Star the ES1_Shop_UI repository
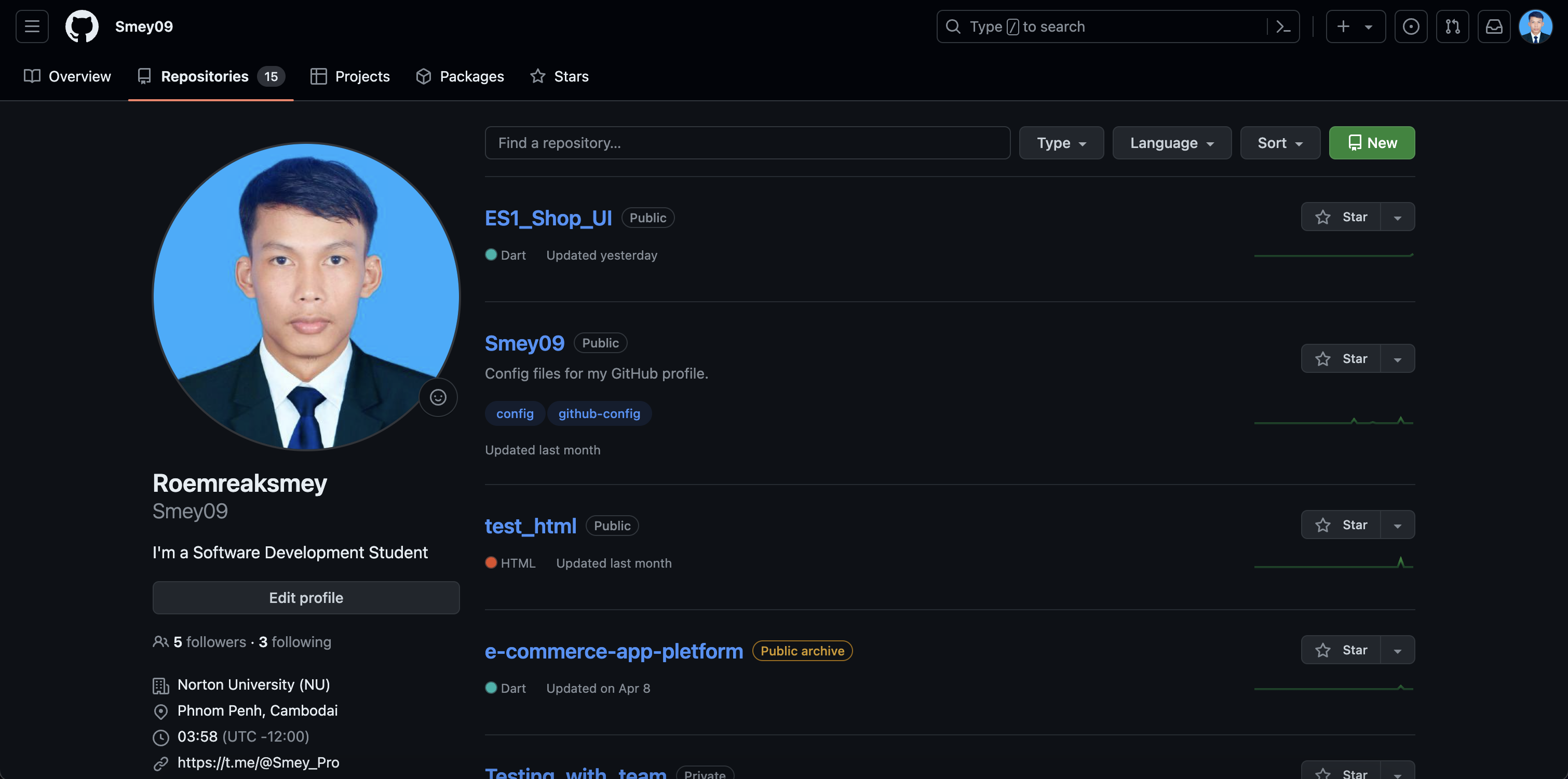This screenshot has height=779, width=1568. 1341,217
